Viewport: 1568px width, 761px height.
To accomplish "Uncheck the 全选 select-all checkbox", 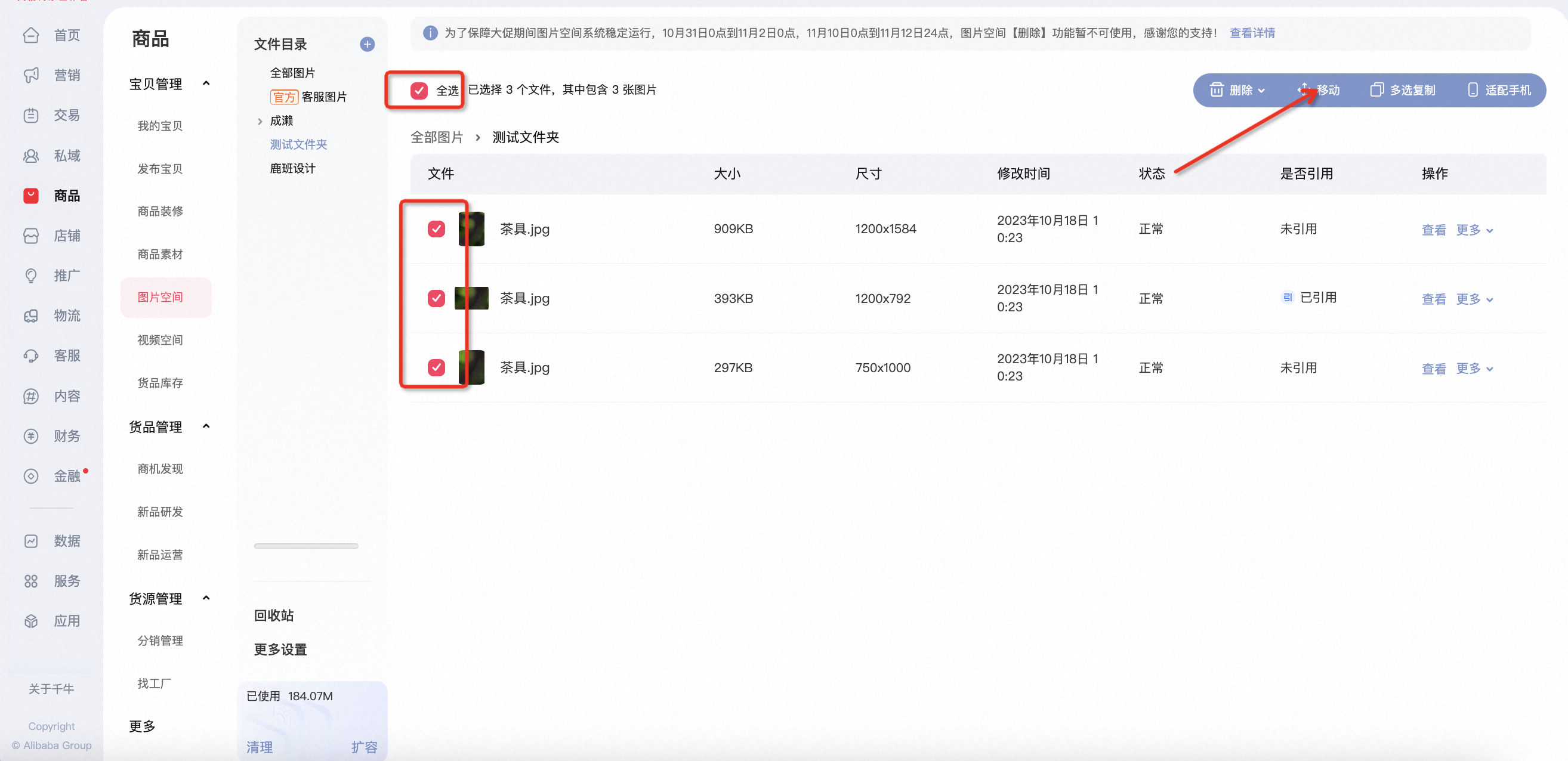I will [x=419, y=91].
